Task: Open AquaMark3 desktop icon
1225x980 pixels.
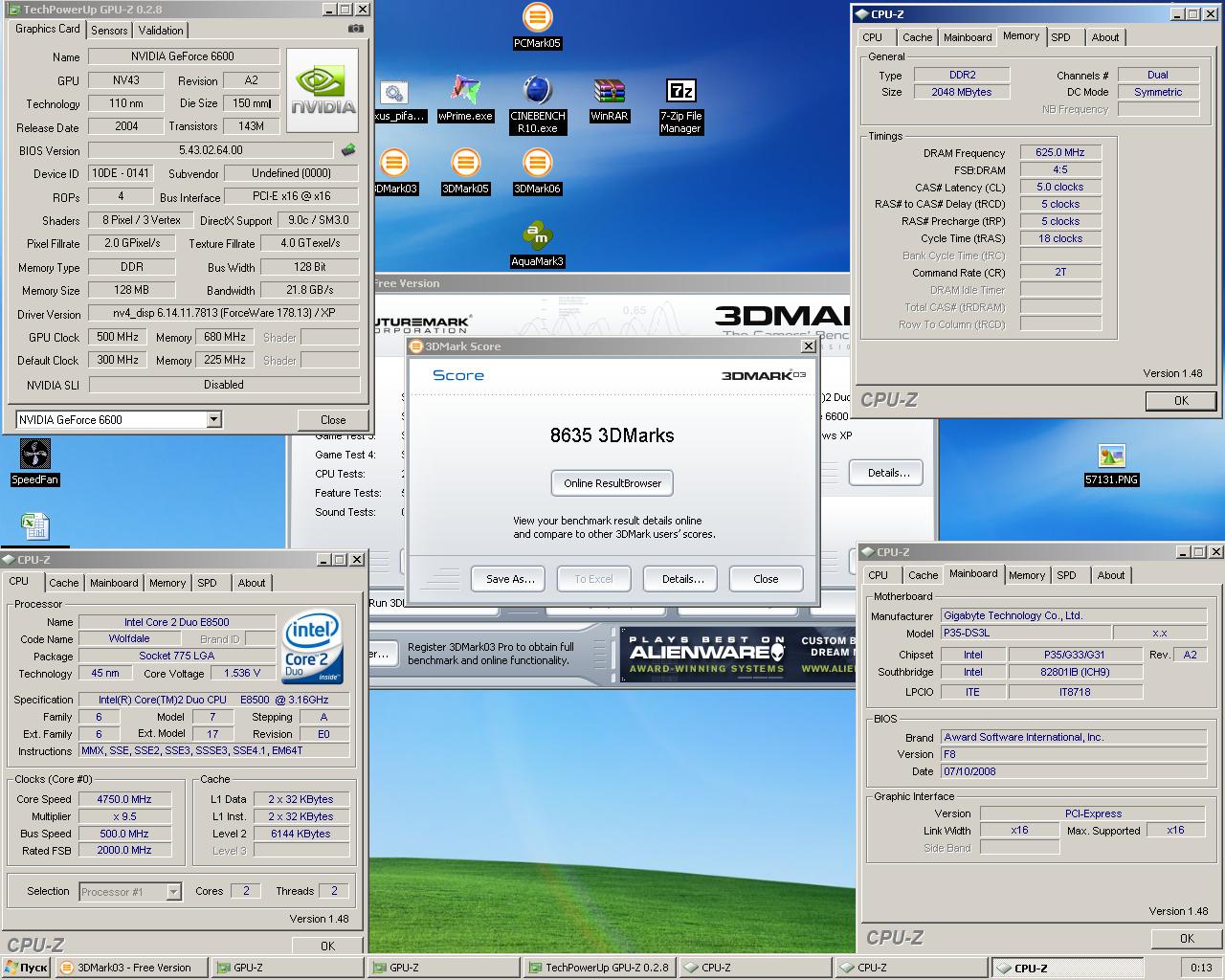Action: (x=537, y=244)
